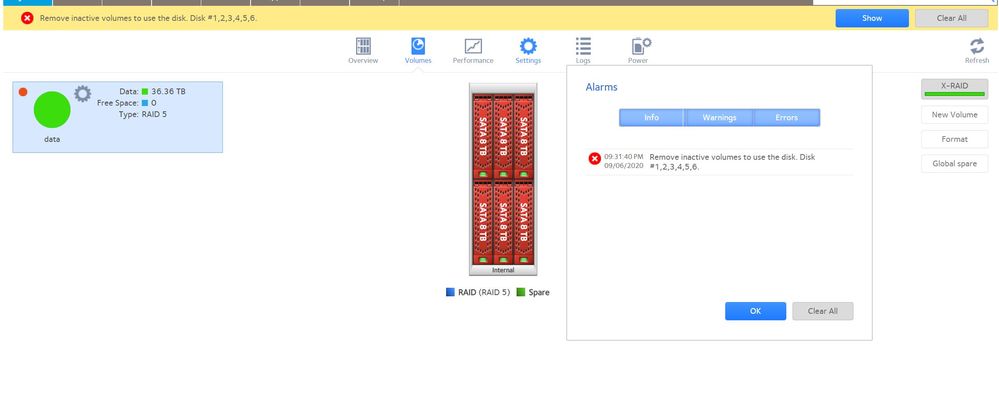Open the Logs page
The height and width of the screenshot is (419, 999).
coord(583,49)
